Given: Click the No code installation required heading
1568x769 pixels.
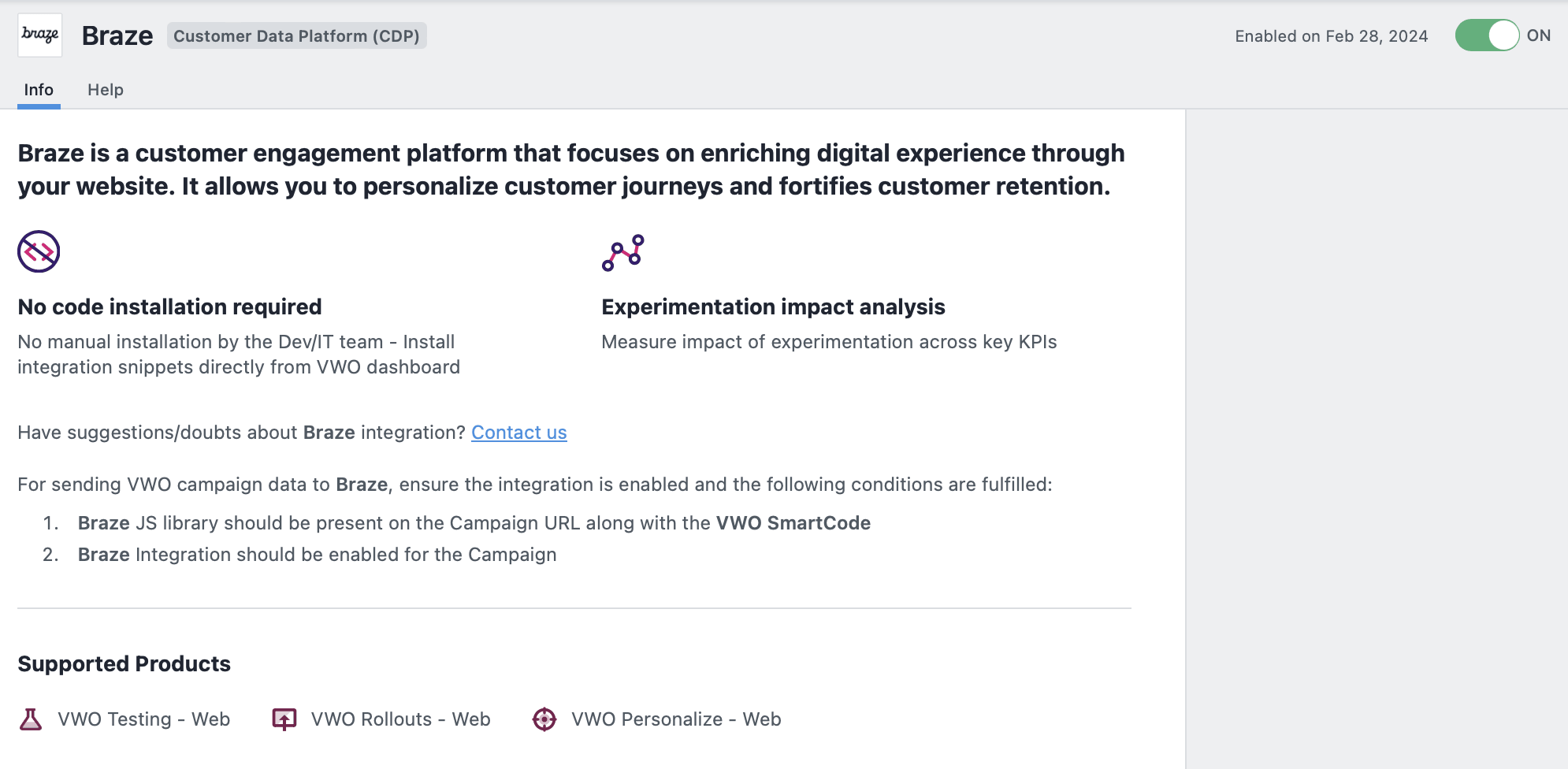Looking at the screenshot, I should point(170,306).
